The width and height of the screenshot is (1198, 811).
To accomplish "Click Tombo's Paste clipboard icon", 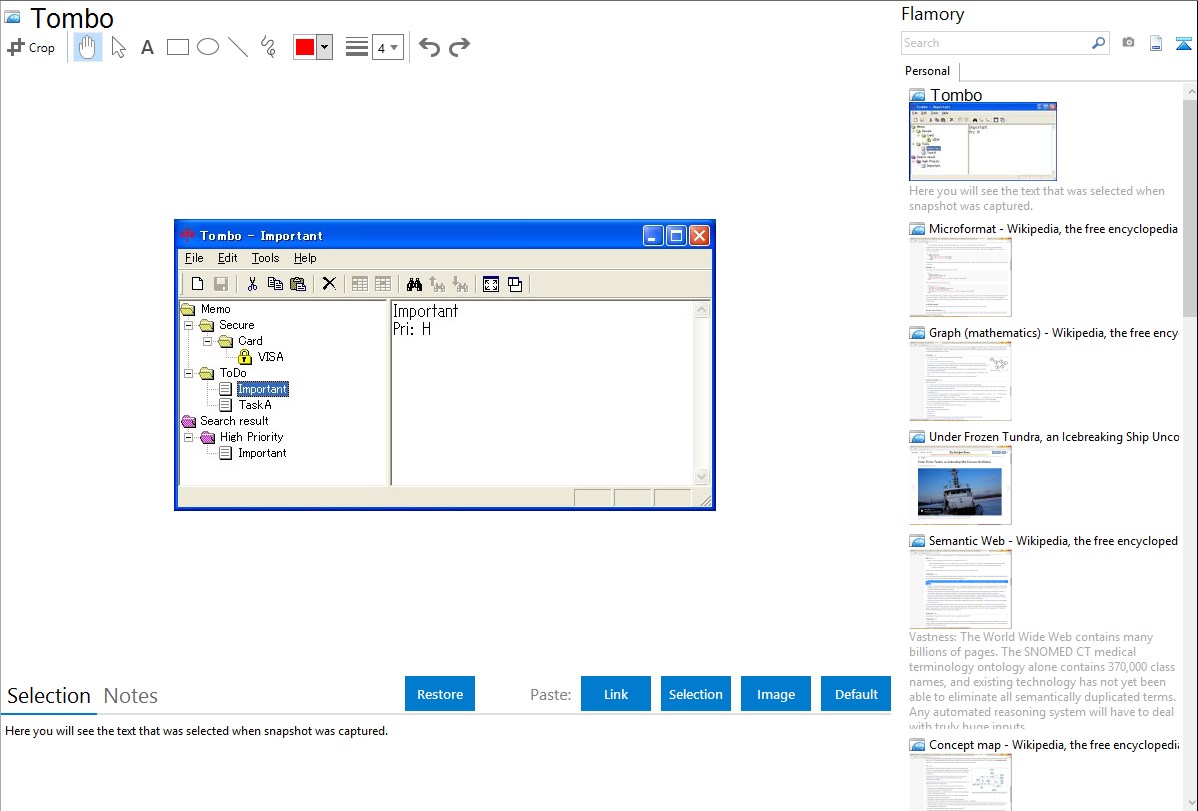I will [298, 284].
